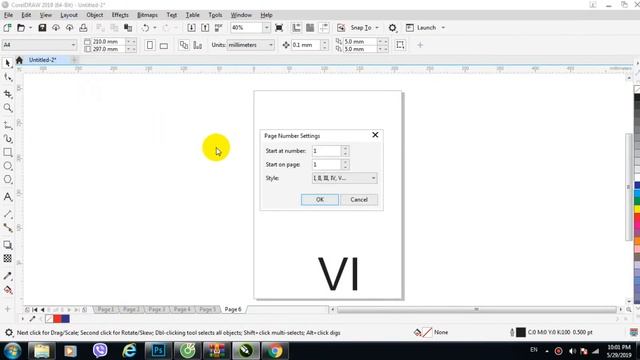Click the Start on page field
This screenshot has width=640, height=360.
(327, 164)
